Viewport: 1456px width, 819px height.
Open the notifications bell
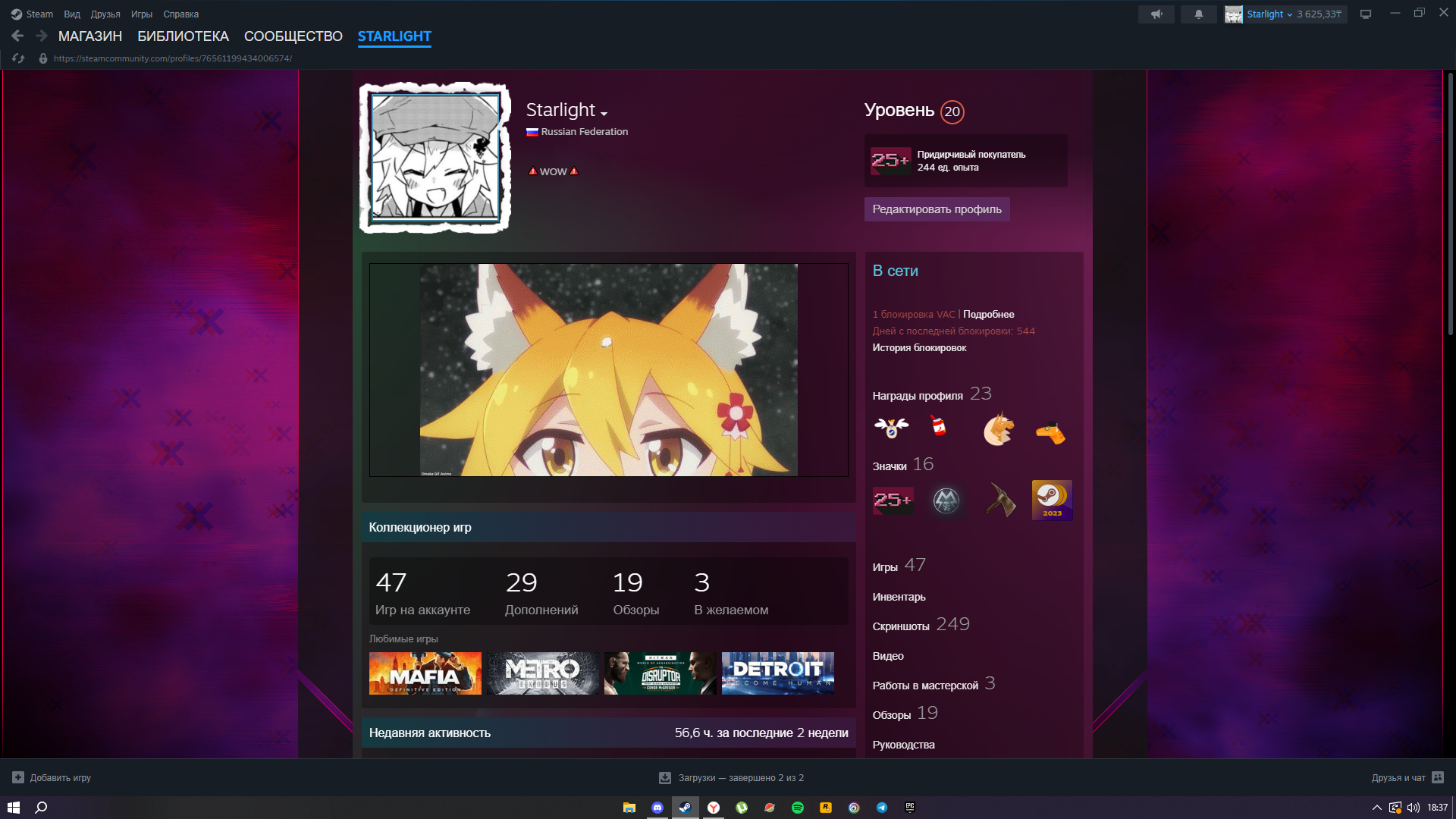(1199, 14)
